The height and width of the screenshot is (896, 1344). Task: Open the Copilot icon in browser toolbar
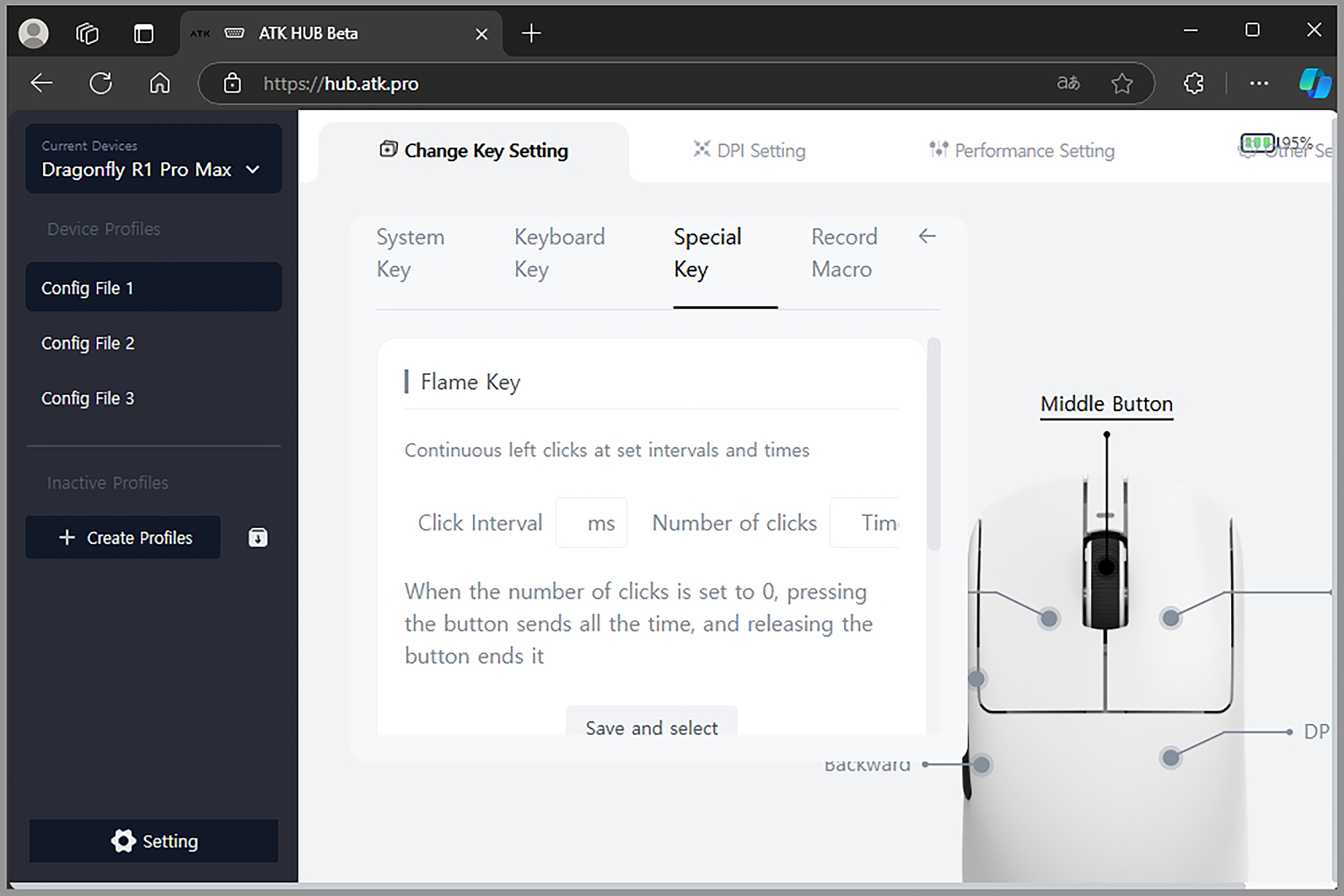pos(1314,83)
